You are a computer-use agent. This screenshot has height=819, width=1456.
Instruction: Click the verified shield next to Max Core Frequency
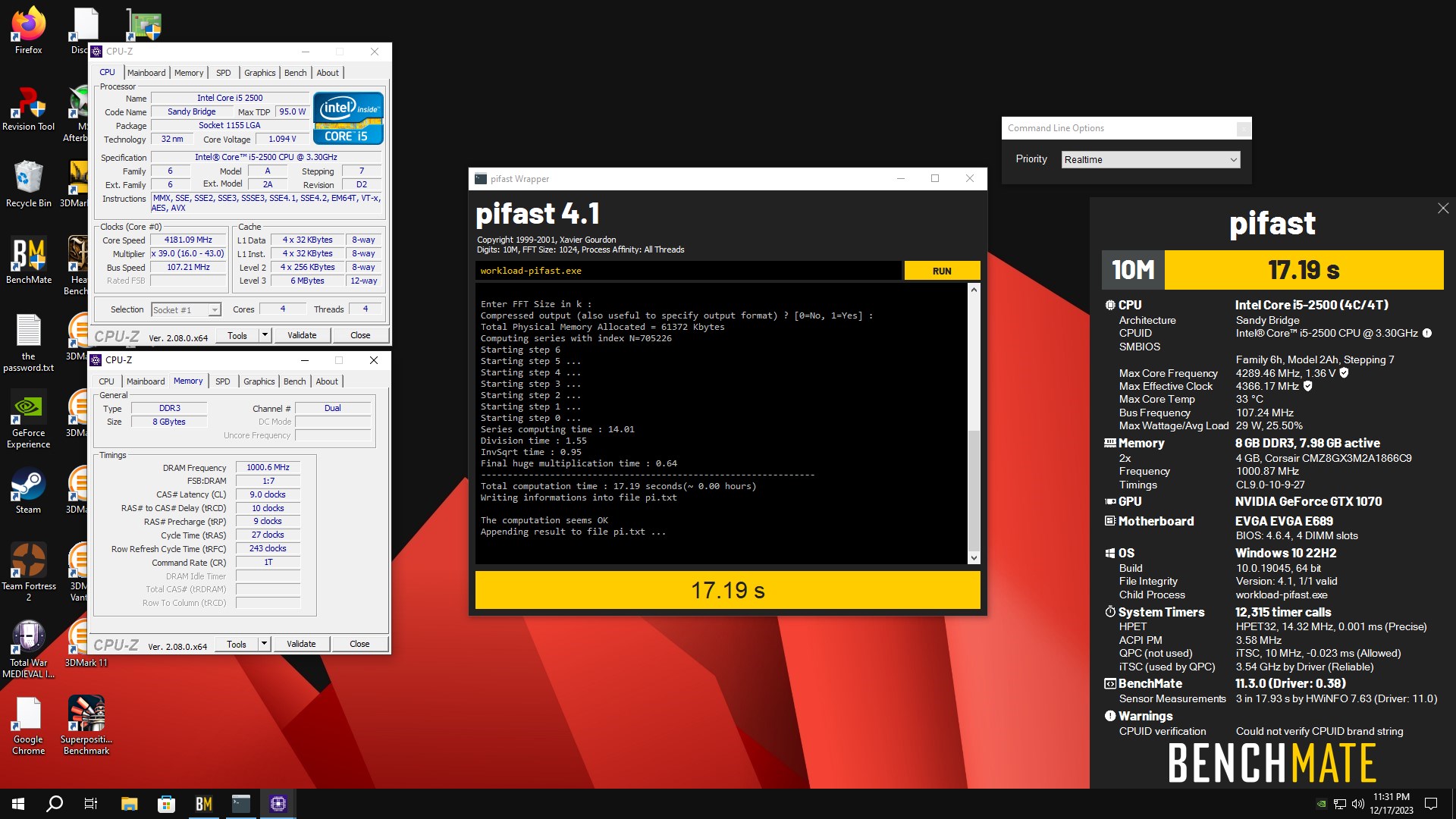(1344, 372)
